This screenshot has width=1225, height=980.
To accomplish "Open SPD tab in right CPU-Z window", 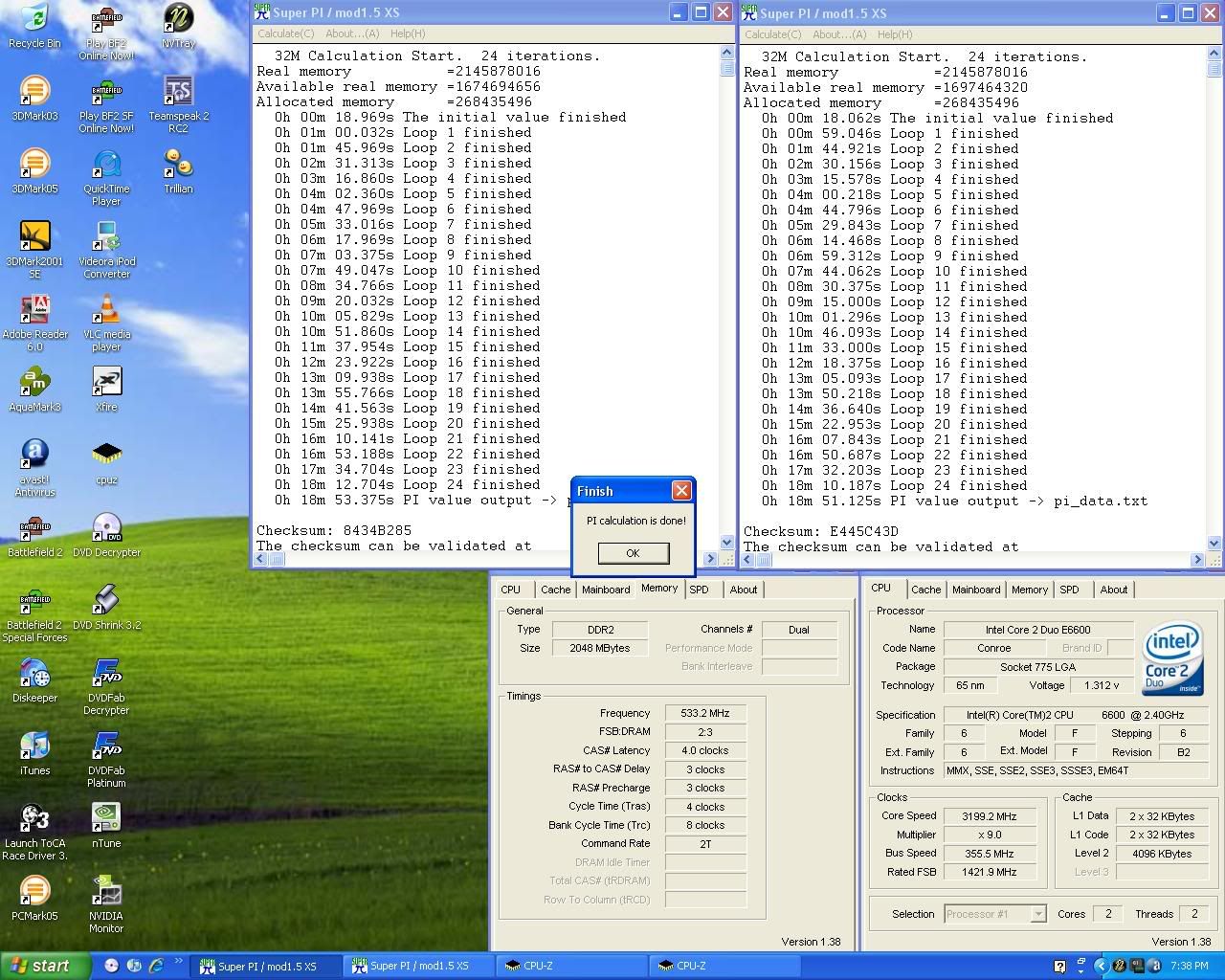I will (x=1070, y=590).
